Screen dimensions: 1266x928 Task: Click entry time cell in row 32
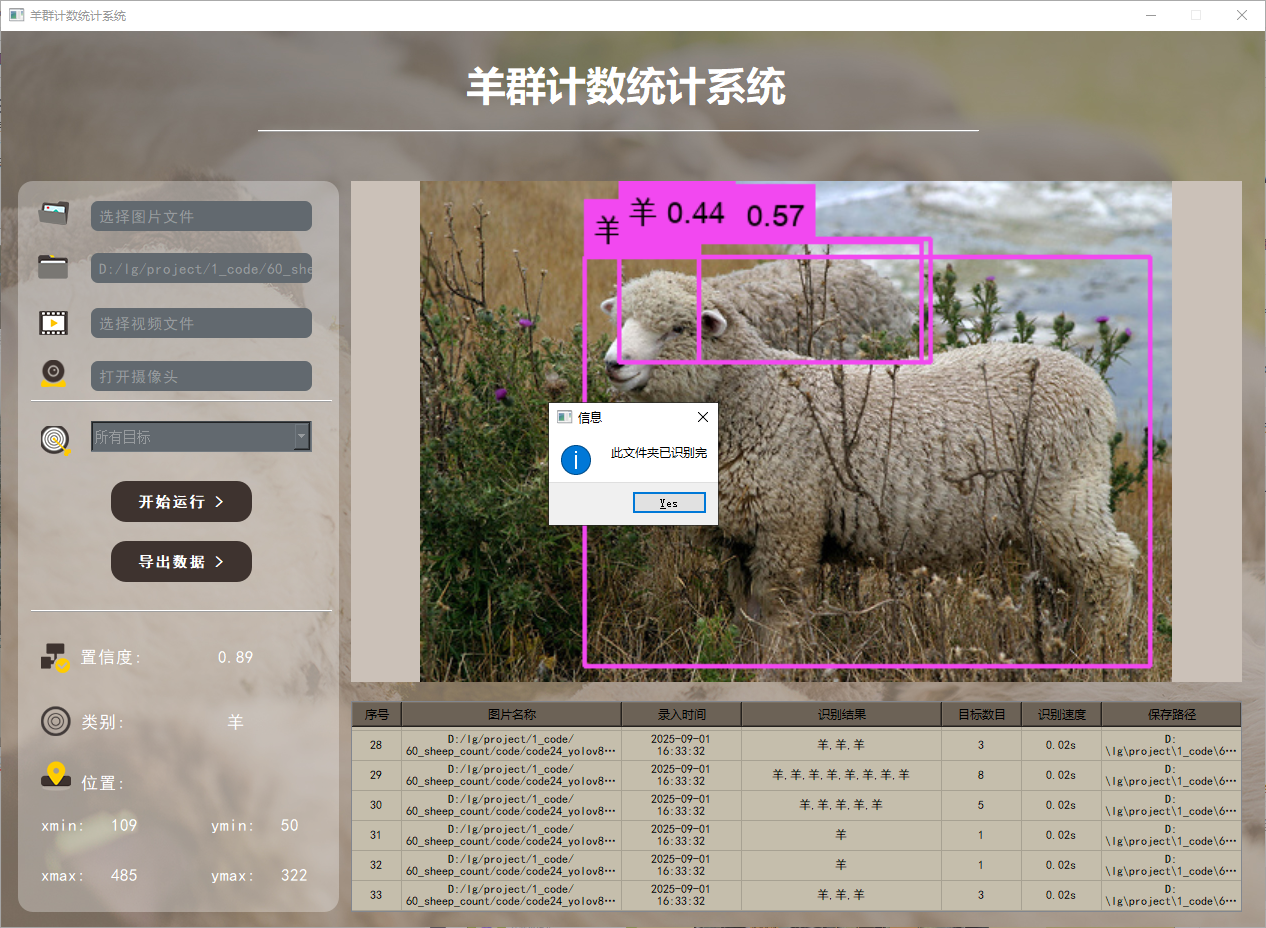681,865
